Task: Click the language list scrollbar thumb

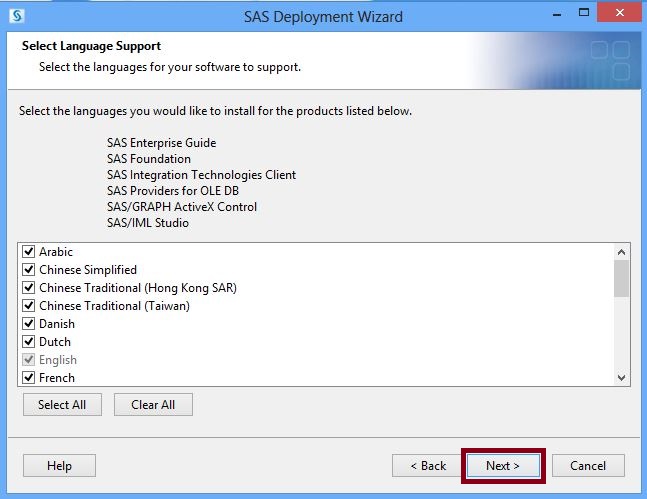Action: 621,279
